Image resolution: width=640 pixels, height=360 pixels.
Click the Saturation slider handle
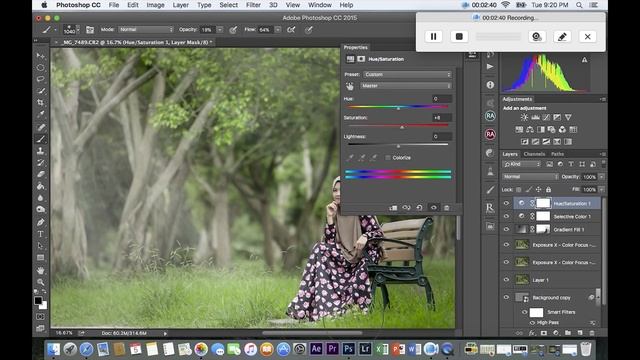point(402,127)
